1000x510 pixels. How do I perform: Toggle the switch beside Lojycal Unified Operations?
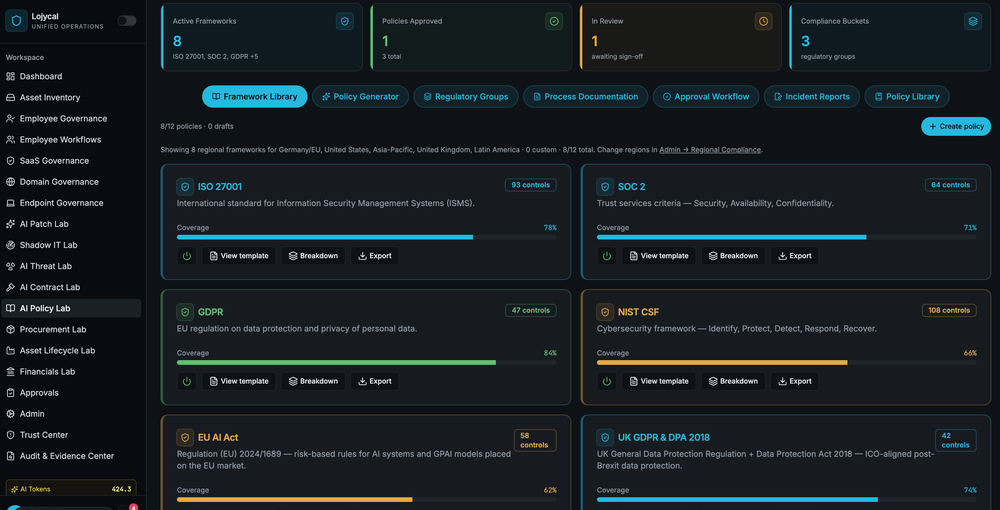(x=127, y=21)
